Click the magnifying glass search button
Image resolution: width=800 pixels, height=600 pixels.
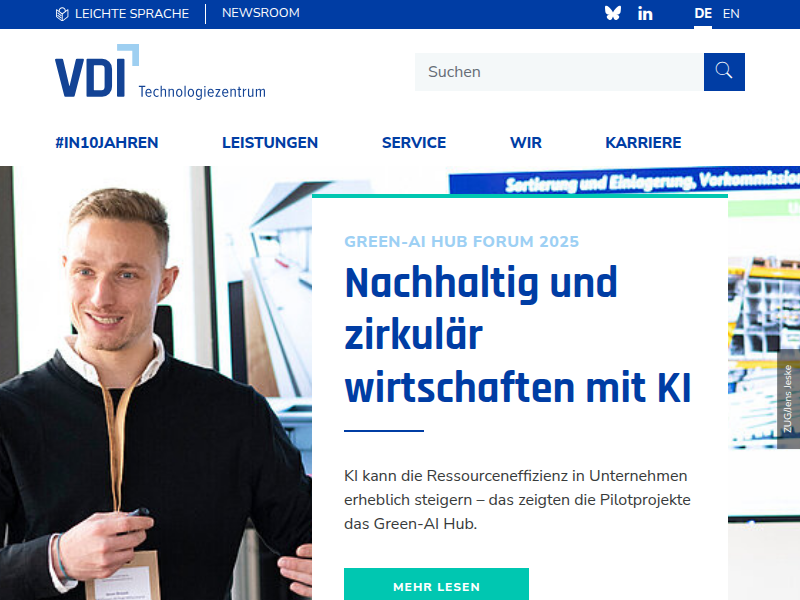tap(724, 72)
